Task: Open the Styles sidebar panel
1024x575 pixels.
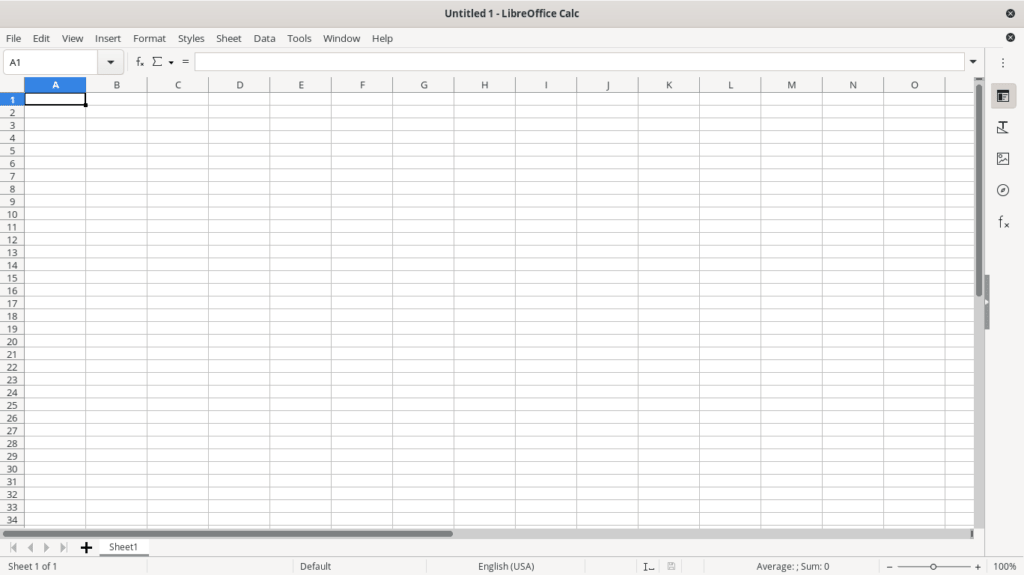Action: coord(1003,127)
